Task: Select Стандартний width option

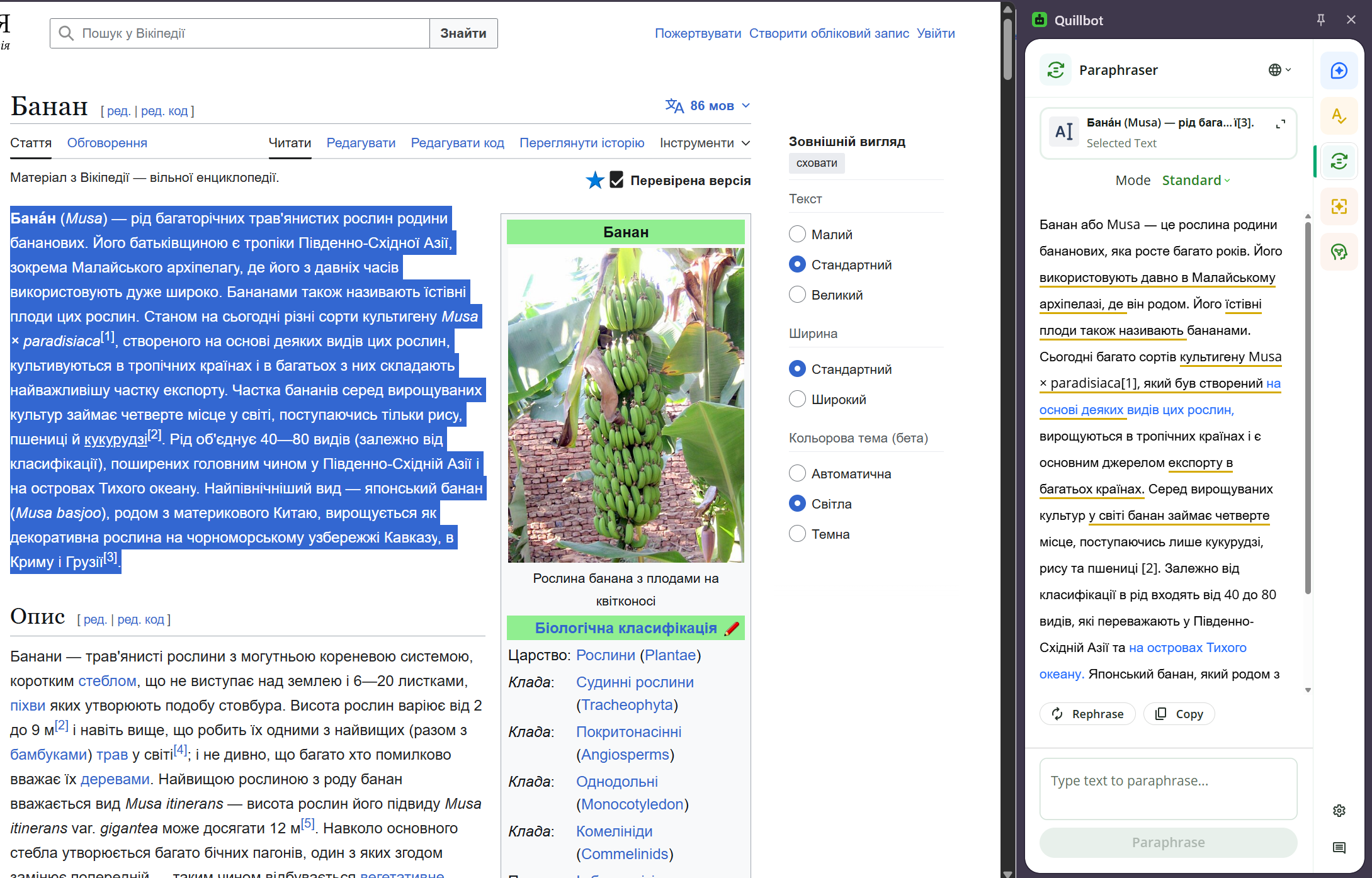Action: 797,369
